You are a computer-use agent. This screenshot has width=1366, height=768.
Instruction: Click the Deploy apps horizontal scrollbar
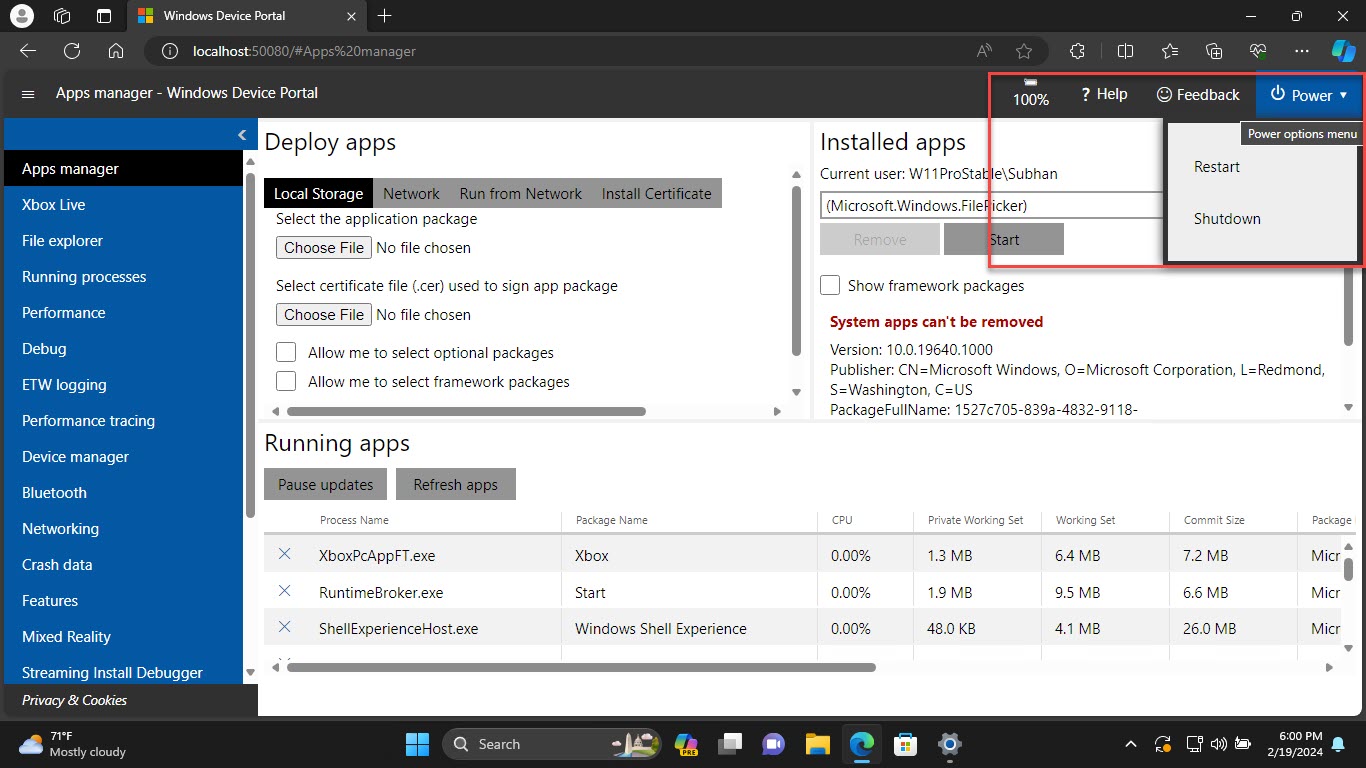466,411
